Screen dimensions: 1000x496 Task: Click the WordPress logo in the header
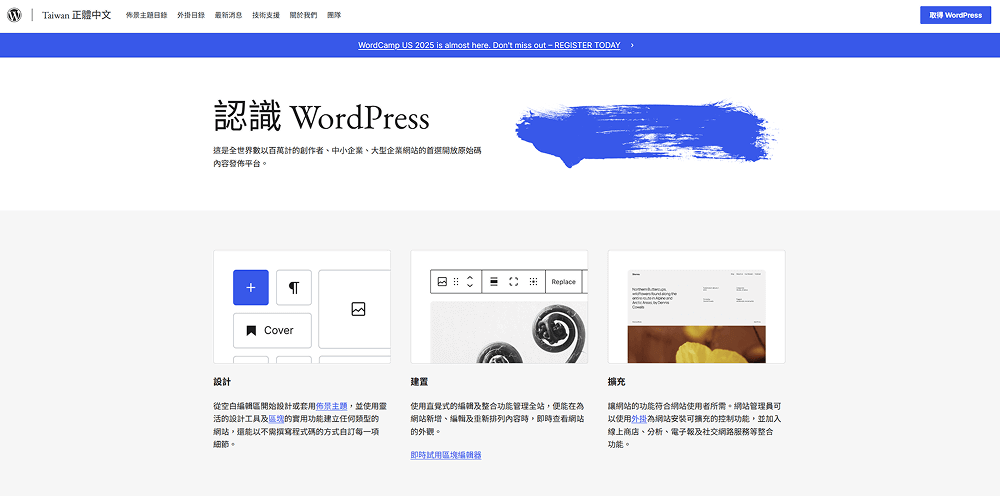pyautogui.click(x=14, y=15)
